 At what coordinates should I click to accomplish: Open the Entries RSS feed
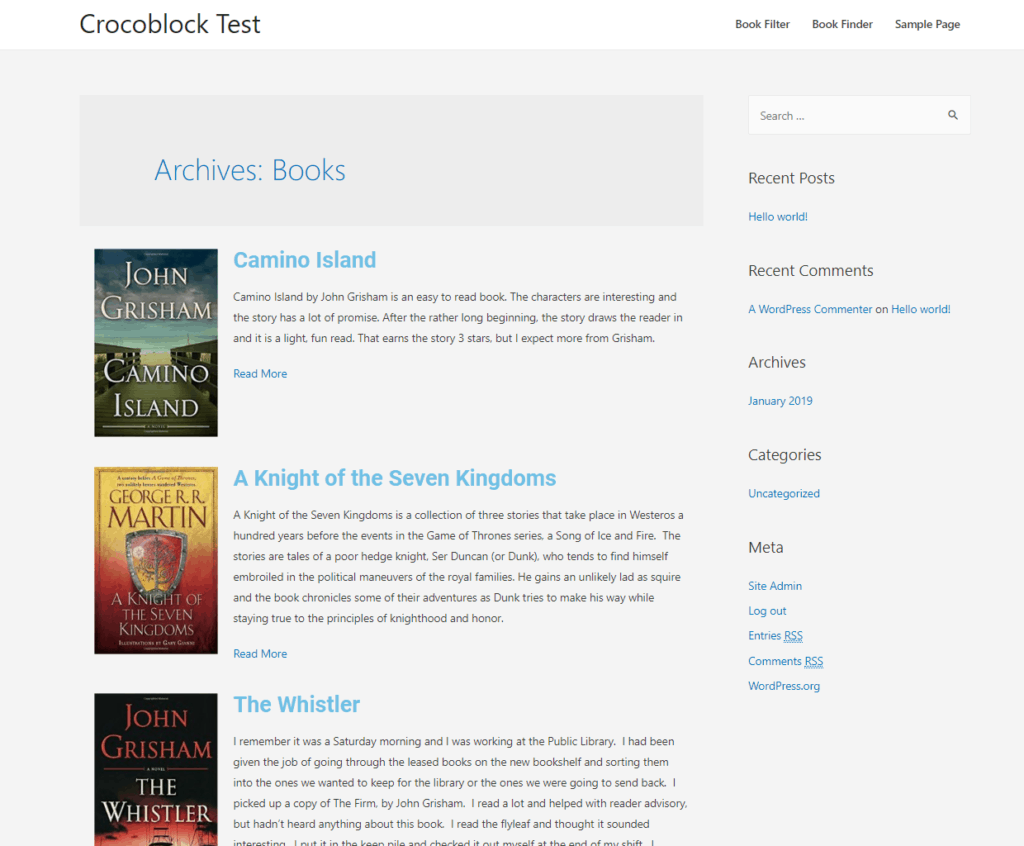775,635
